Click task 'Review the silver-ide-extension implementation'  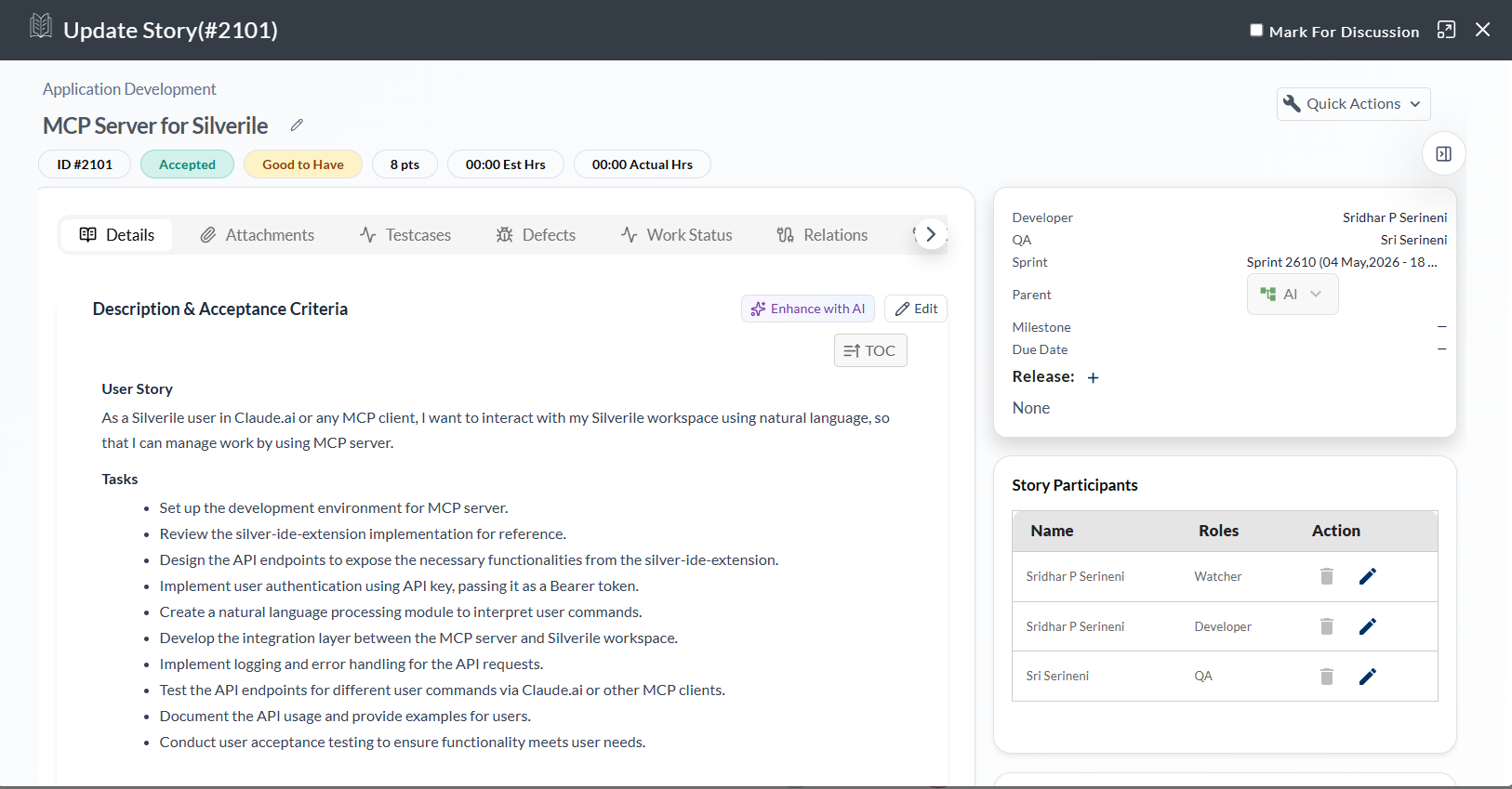[363, 533]
